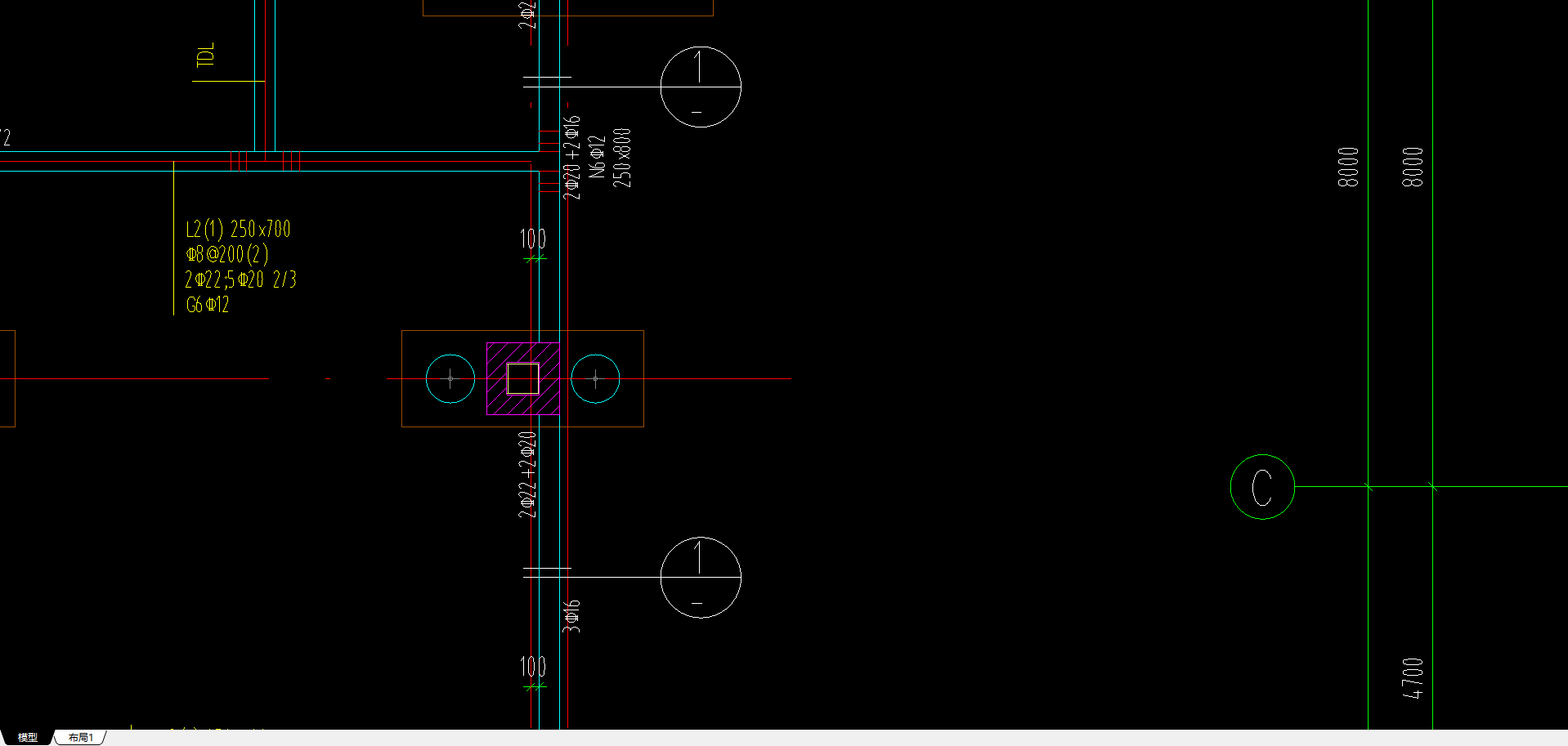The width and height of the screenshot is (1568, 746).
Task: Select the green axis bubble C
Action: pyautogui.click(x=1262, y=487)
